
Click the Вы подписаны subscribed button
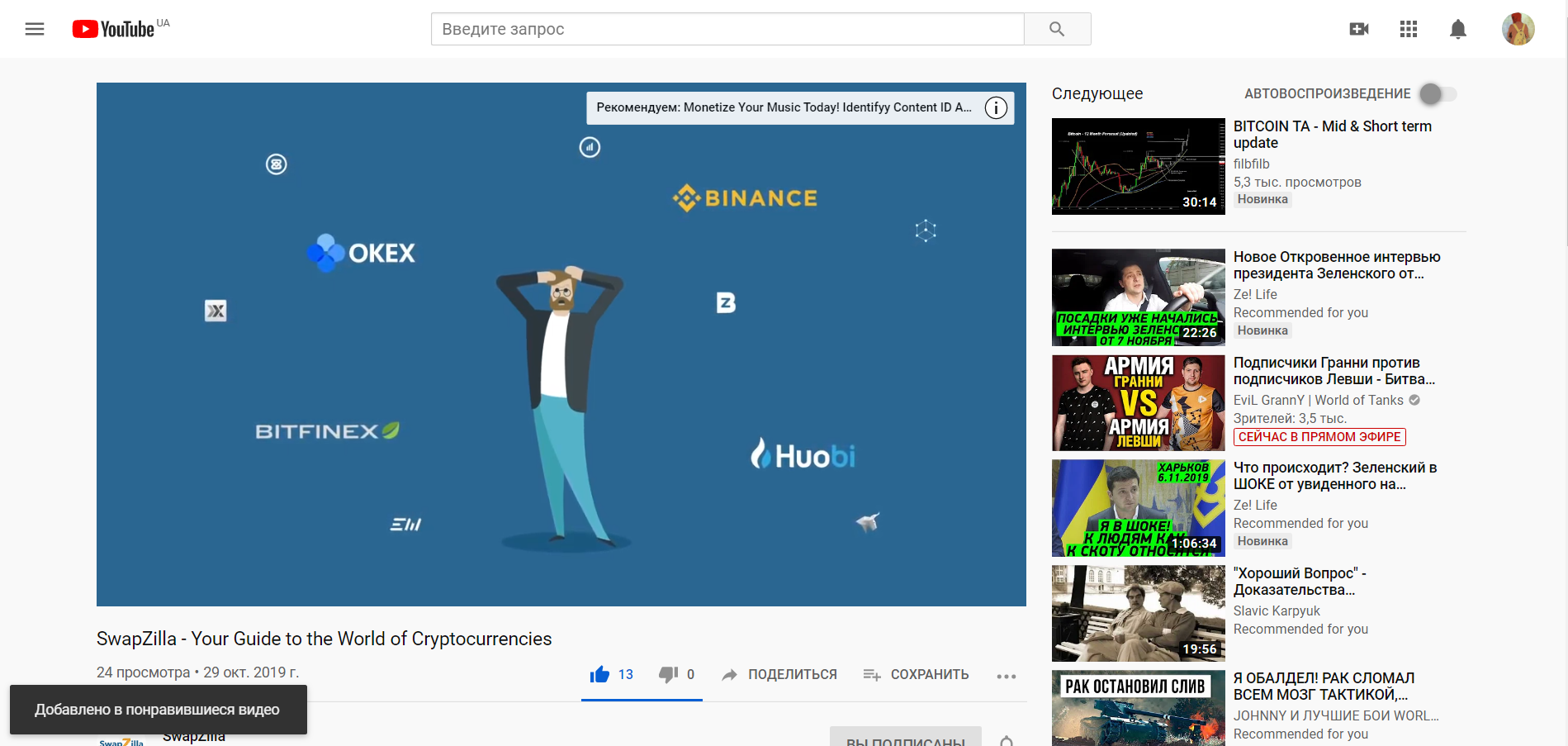[906, 737]
